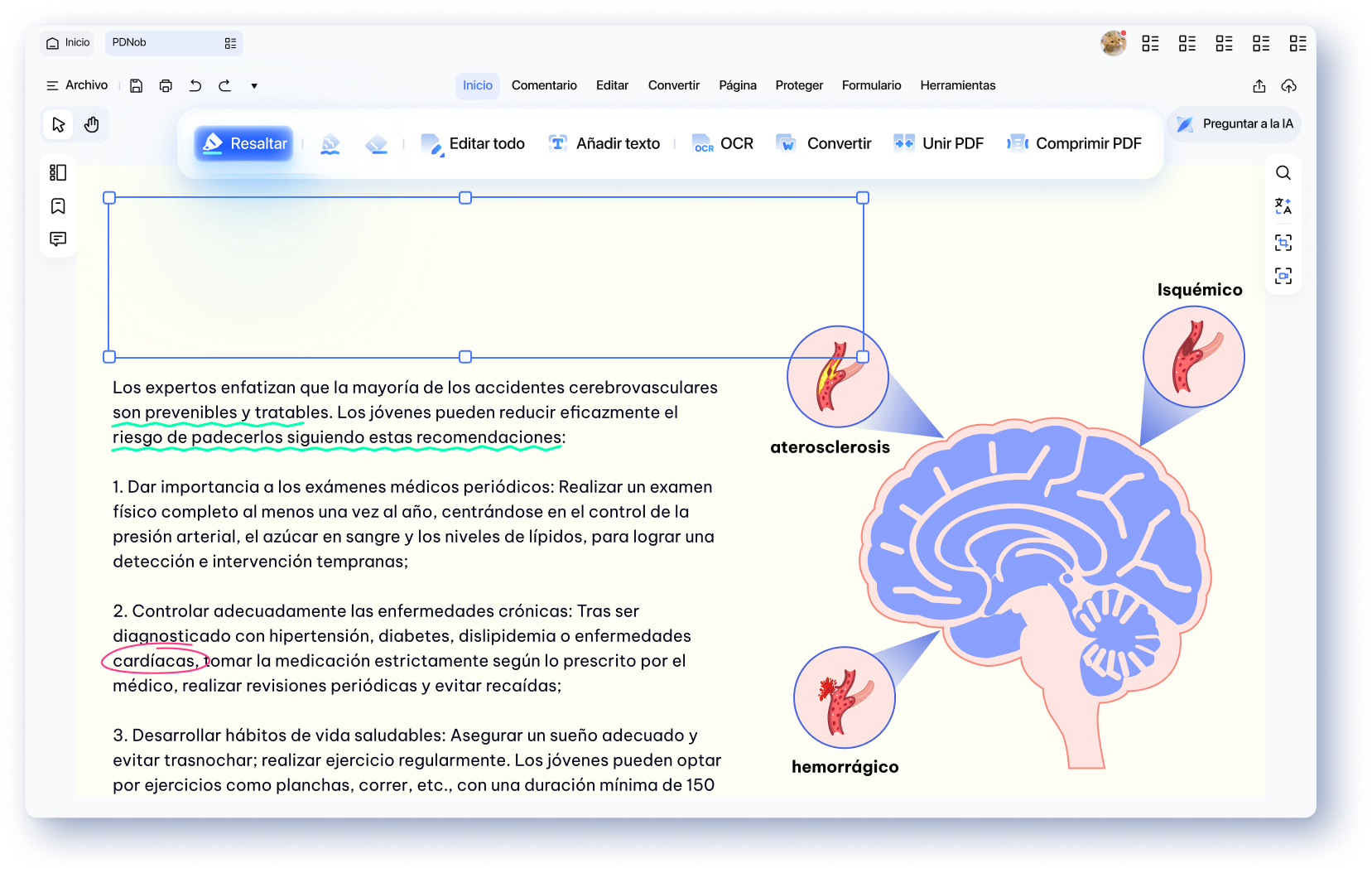The image size is (1372, 873).
Task: Click the Print icon
Action: (x=166, y=85)
